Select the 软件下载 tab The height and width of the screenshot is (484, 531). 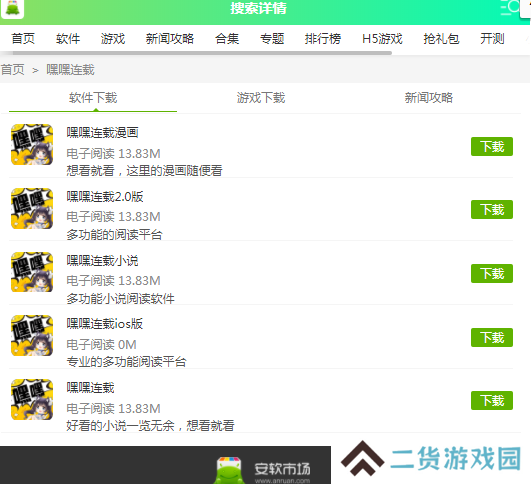(93, 98)
